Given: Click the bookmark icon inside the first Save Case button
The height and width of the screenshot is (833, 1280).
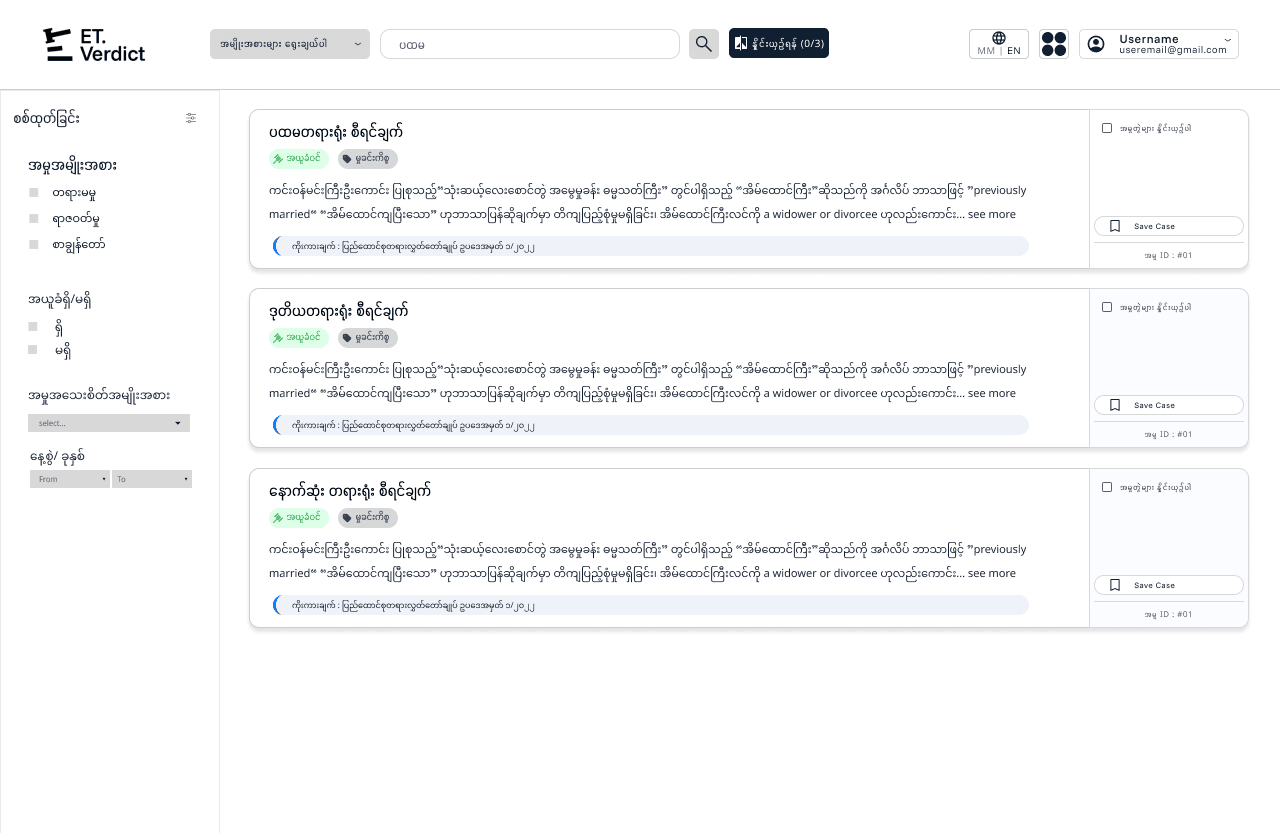Looking at the screenshot, I should tap(1115, 226).
